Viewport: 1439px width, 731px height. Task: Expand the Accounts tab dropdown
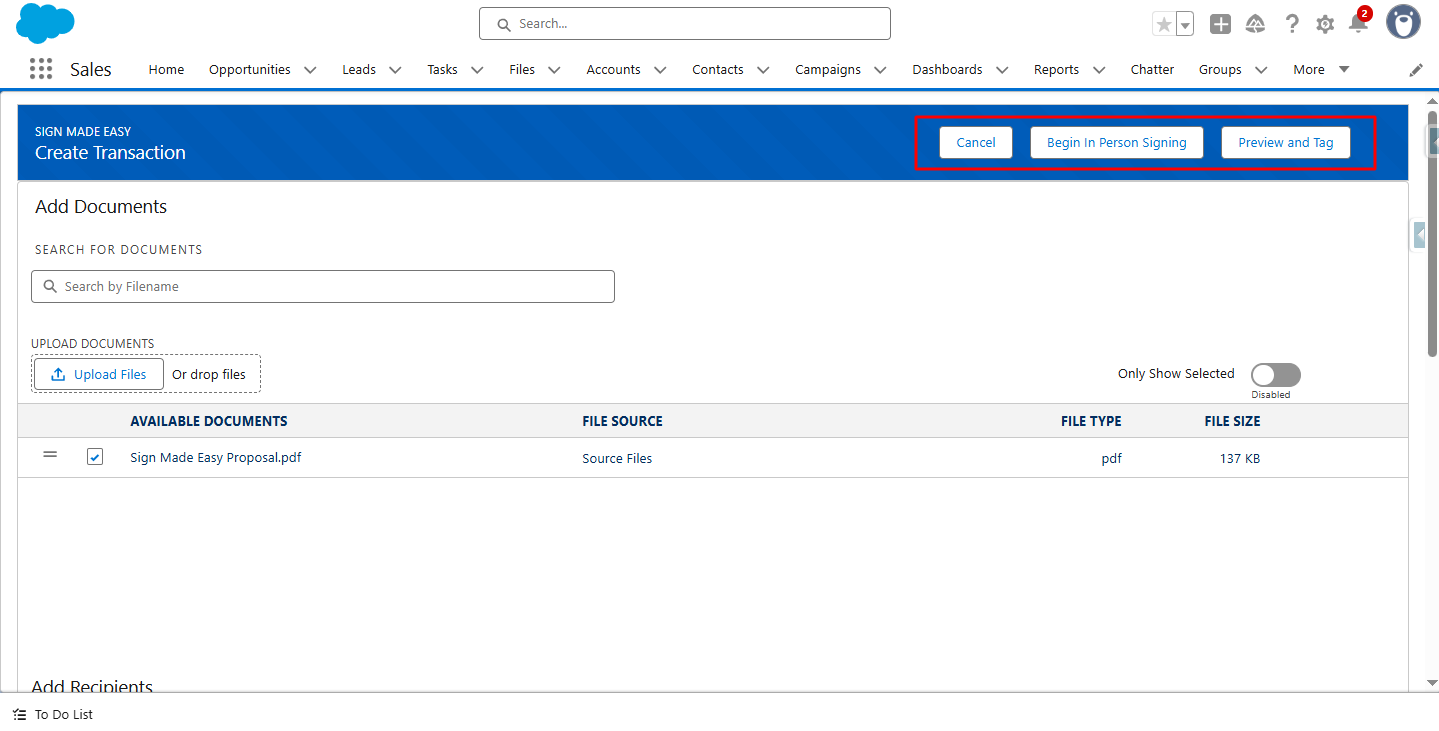(660, 70)
